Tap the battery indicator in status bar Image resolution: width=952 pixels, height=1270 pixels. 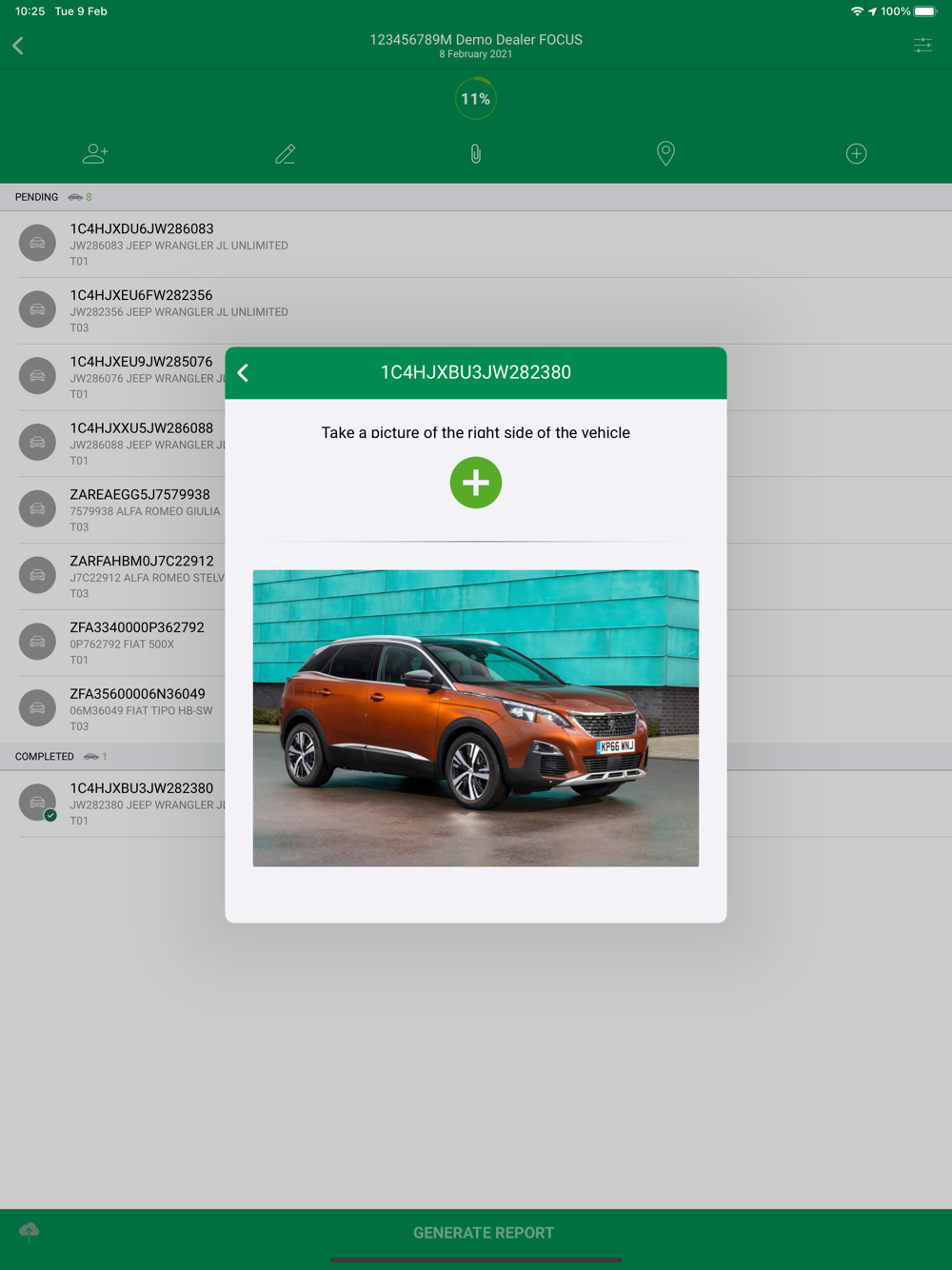tap(925, 11)
